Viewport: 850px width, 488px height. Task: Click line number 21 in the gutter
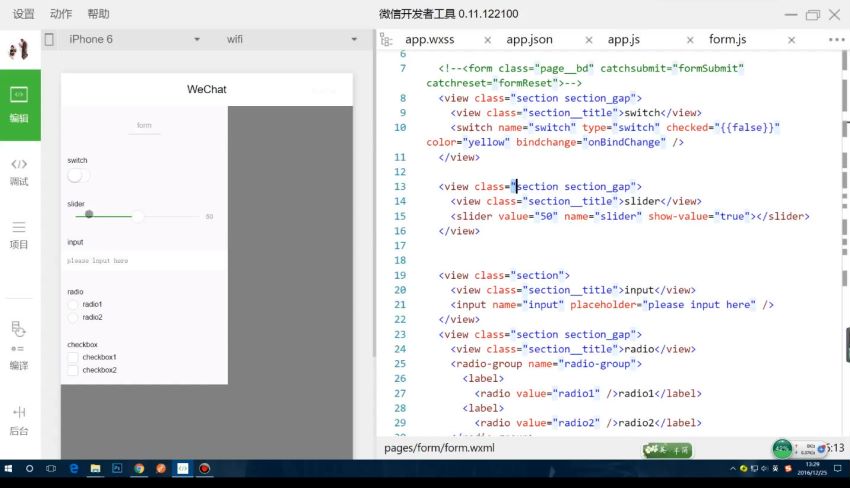[400, 305]
